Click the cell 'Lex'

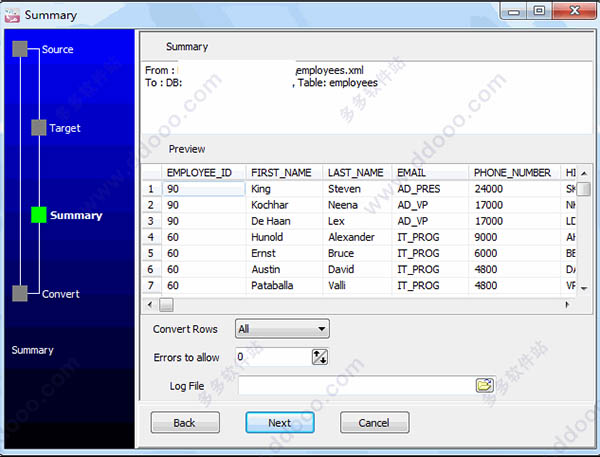(x=357, y=221)
